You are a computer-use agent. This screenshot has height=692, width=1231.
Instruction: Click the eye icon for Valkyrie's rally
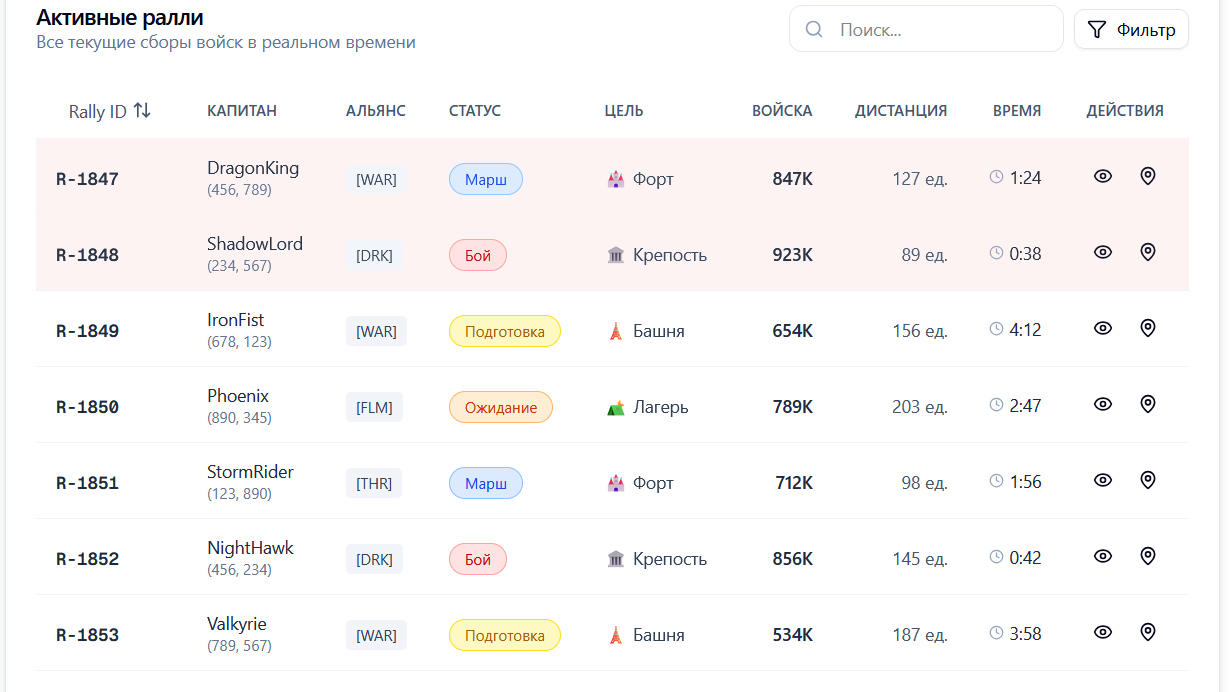click(x=1102, y=632)
